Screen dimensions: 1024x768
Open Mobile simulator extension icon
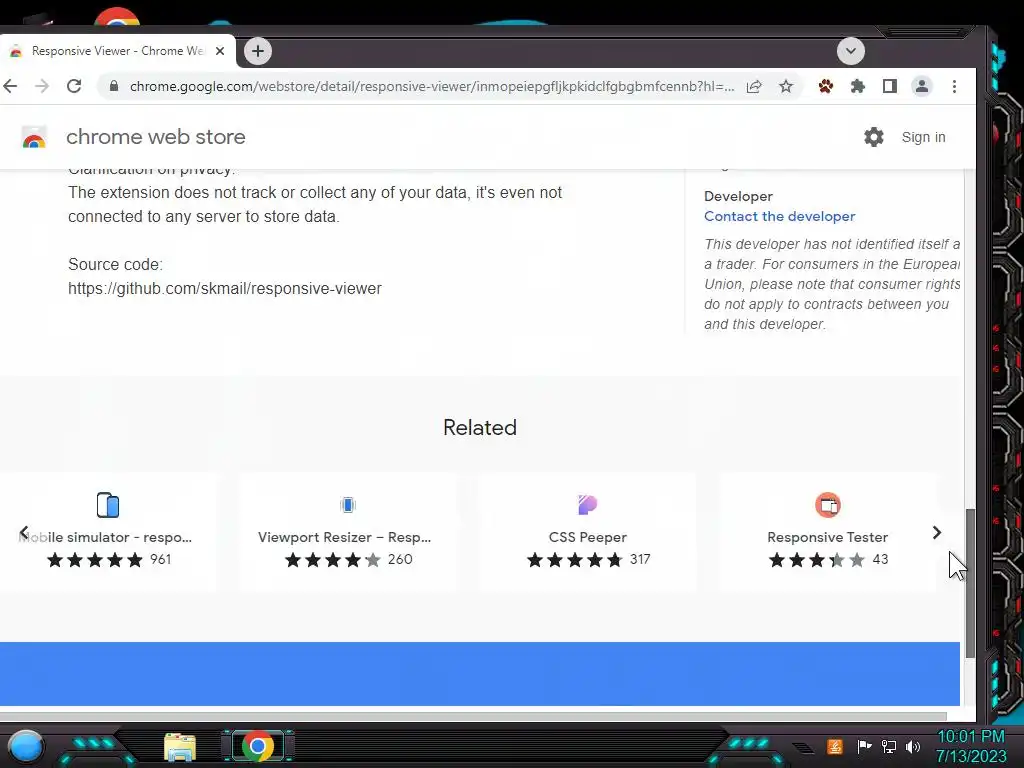tap(108, 505)
